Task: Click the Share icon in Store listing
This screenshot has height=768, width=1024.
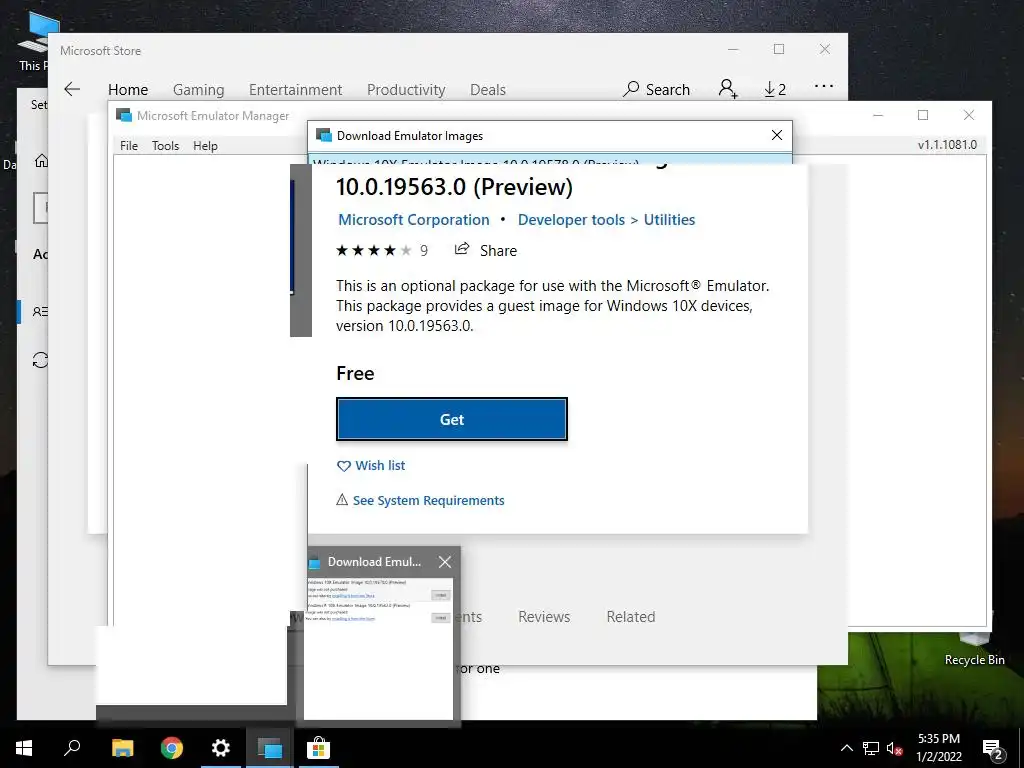Action: point(462,249)
